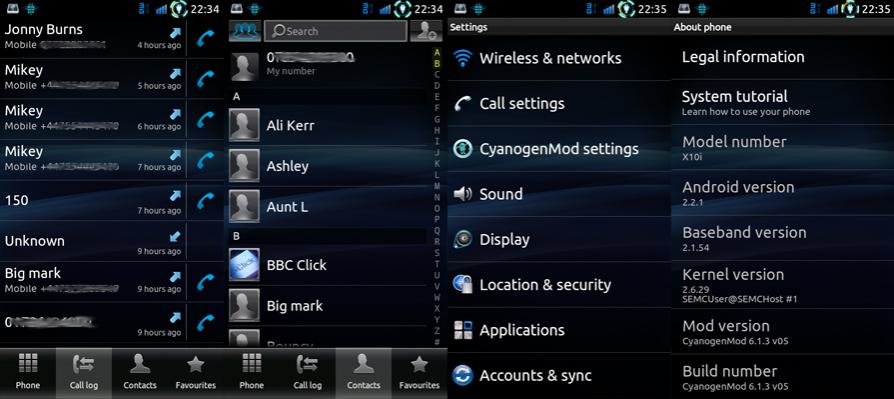Jump to letter Z in alphabet index
This screenshot has height=399, width=894.
pyautogui.click(x=437, y=331)
